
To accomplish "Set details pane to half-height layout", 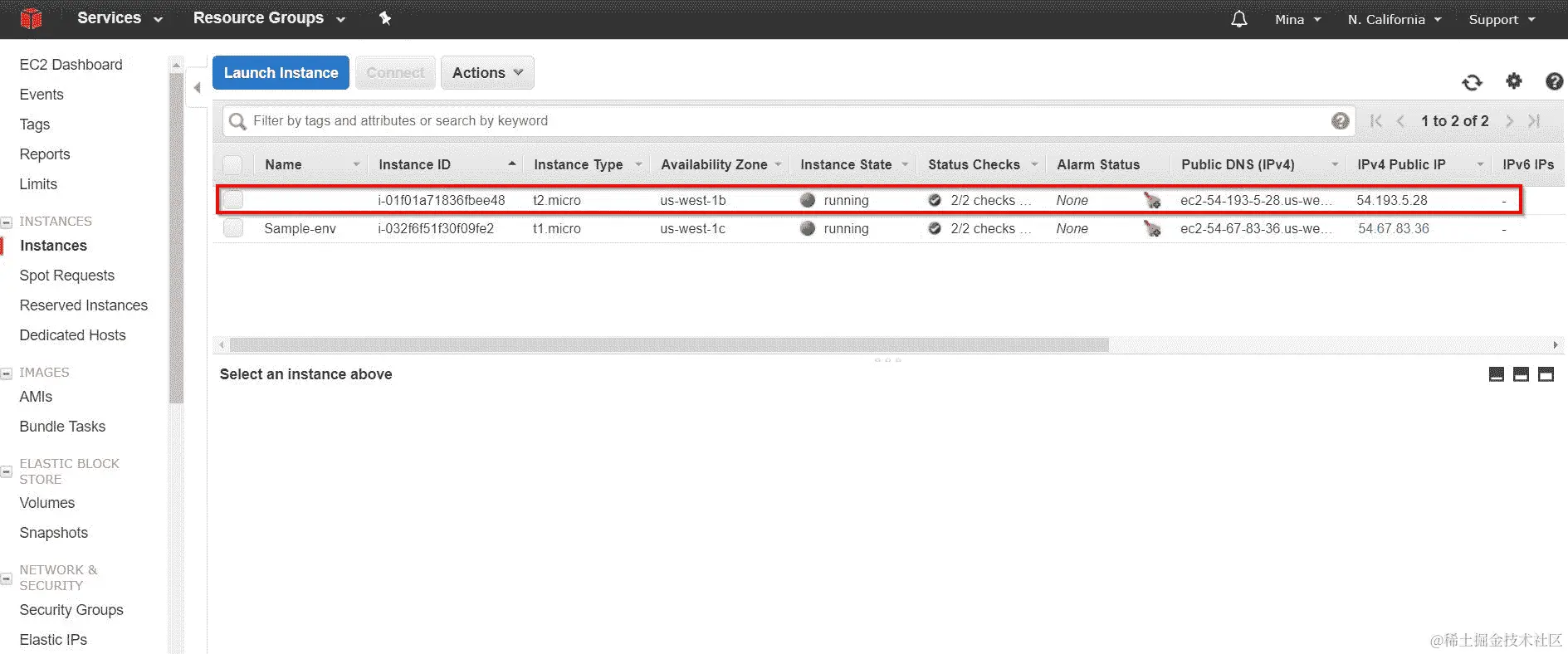I will (x=1521, y=374).
